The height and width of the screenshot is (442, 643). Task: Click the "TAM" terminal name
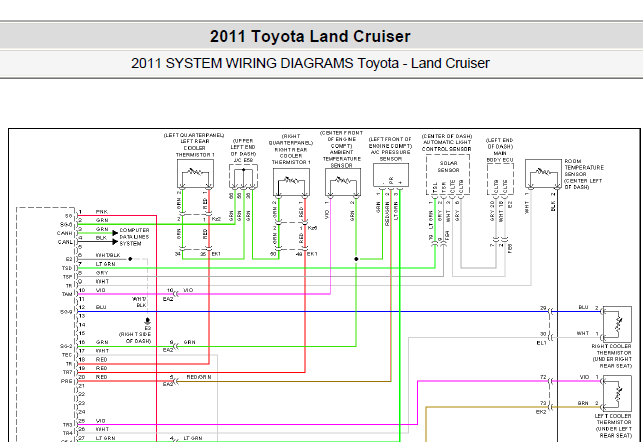click(67, 294)
